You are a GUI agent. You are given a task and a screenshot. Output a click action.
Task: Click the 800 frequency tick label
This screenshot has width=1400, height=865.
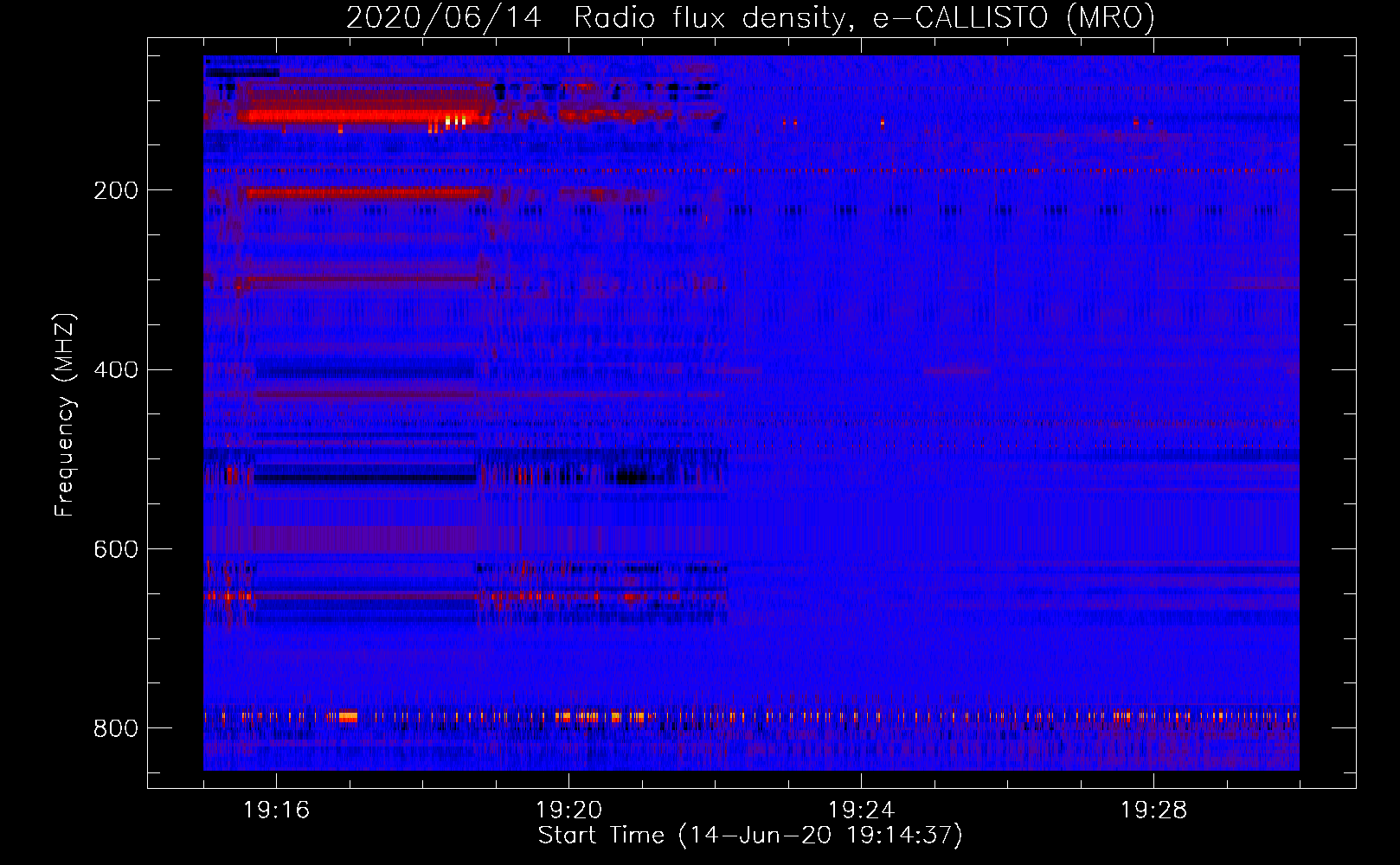[115, 729]
